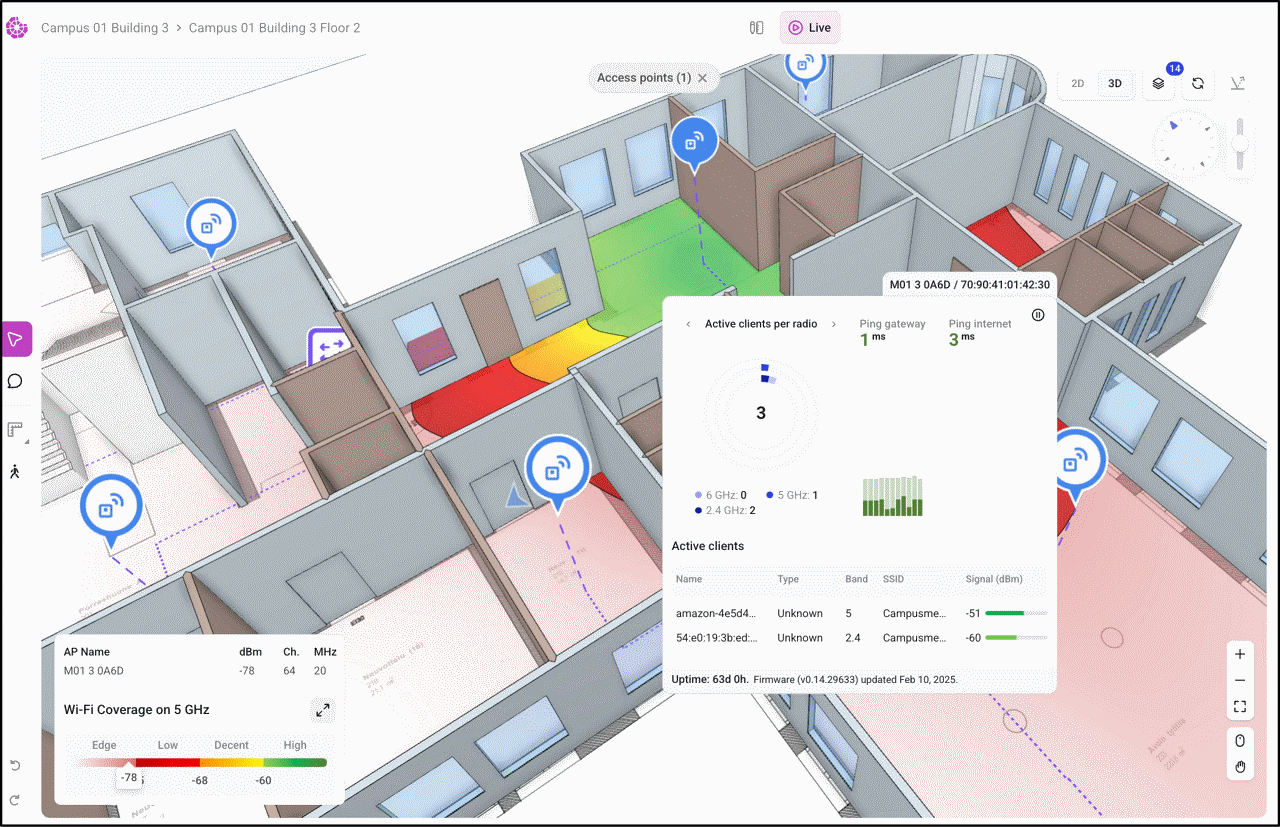Navigate back with left chevron in AP panel
The image size is (1280, 827).
tap(687, 324)
